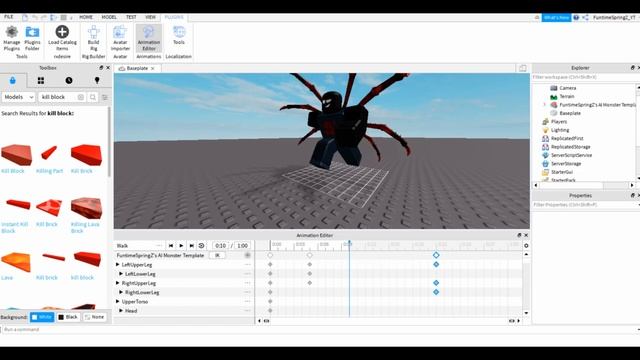The width and height of the screenshot is (640, 360).
Task: Expand the LeftLowerLeg track
Action: [x=121, y=274]
